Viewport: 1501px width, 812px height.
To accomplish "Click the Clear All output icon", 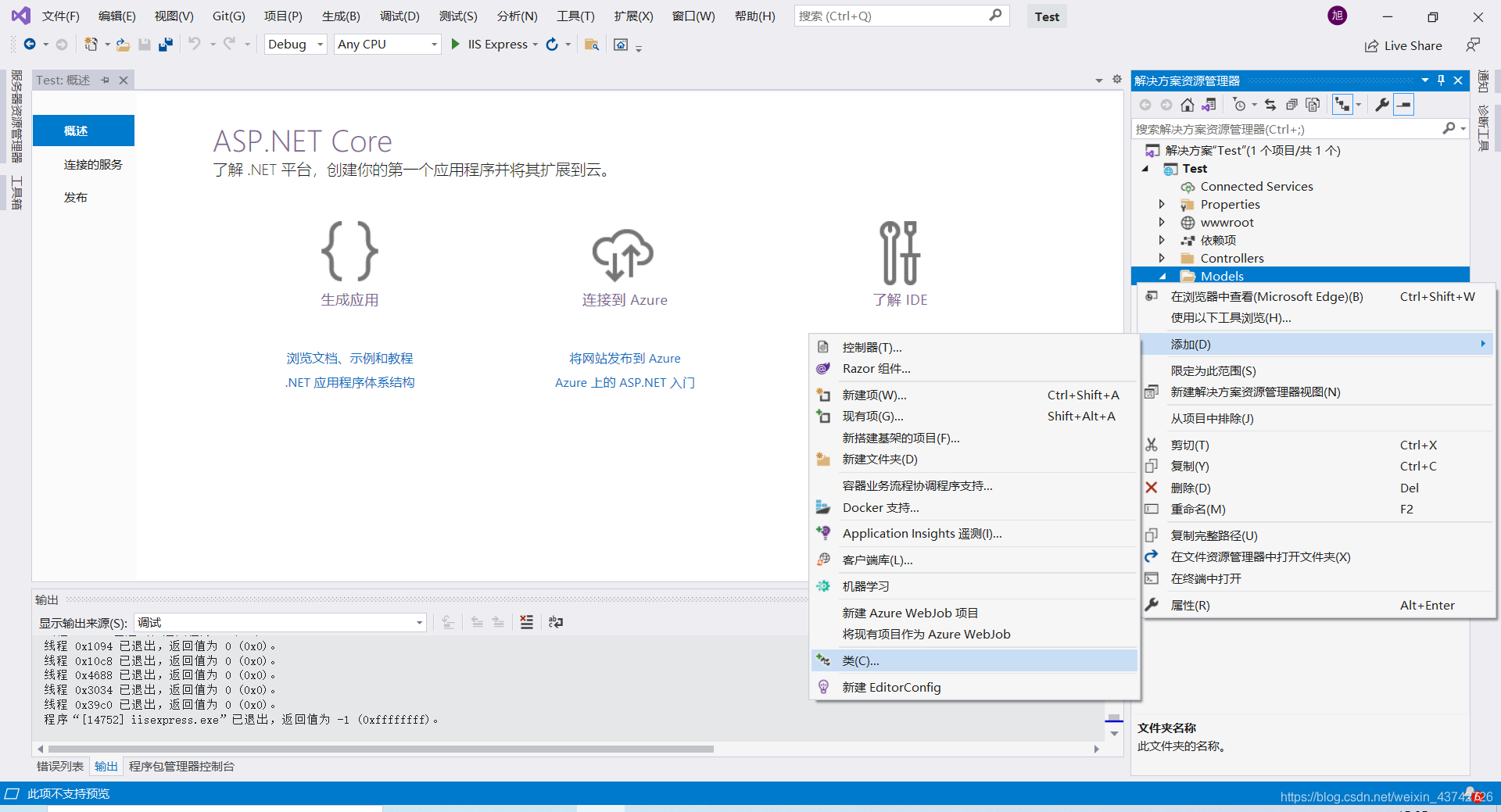I will pos(527,622).
